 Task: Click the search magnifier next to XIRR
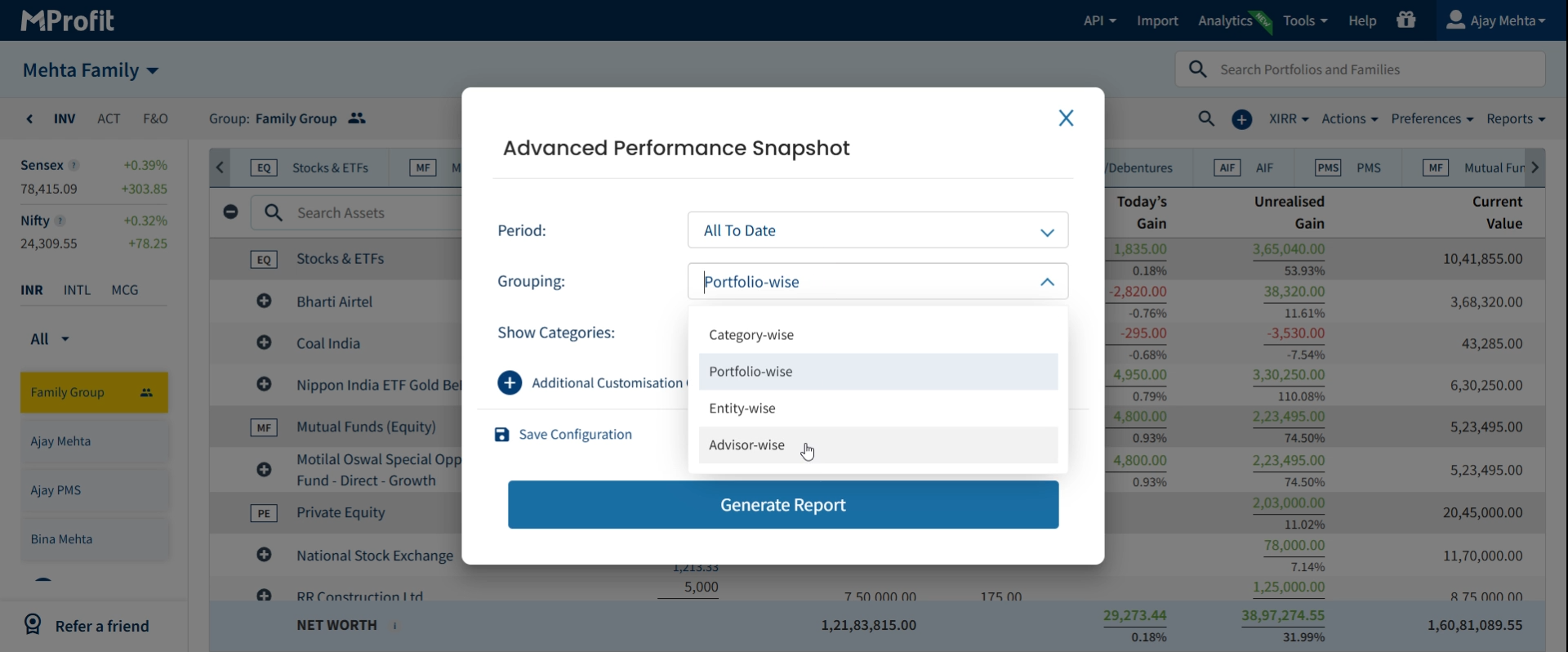point(1206,119)
